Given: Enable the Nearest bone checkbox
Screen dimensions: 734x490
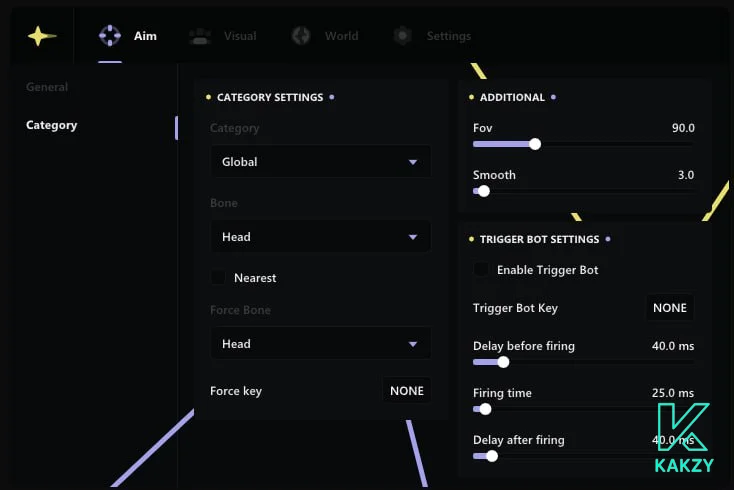Looking at the screenshot, I should (218, 278).
